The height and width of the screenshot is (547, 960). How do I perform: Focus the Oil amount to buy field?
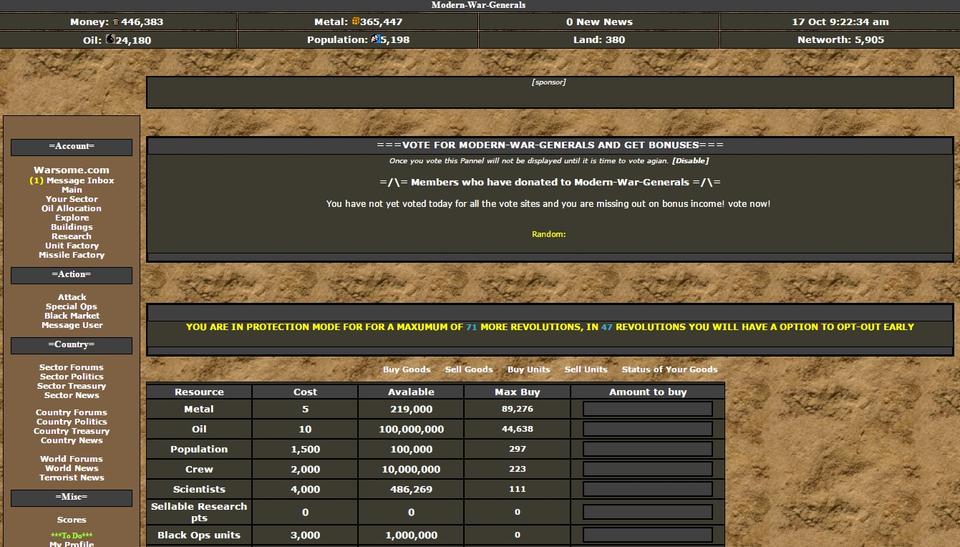[647, 429]
